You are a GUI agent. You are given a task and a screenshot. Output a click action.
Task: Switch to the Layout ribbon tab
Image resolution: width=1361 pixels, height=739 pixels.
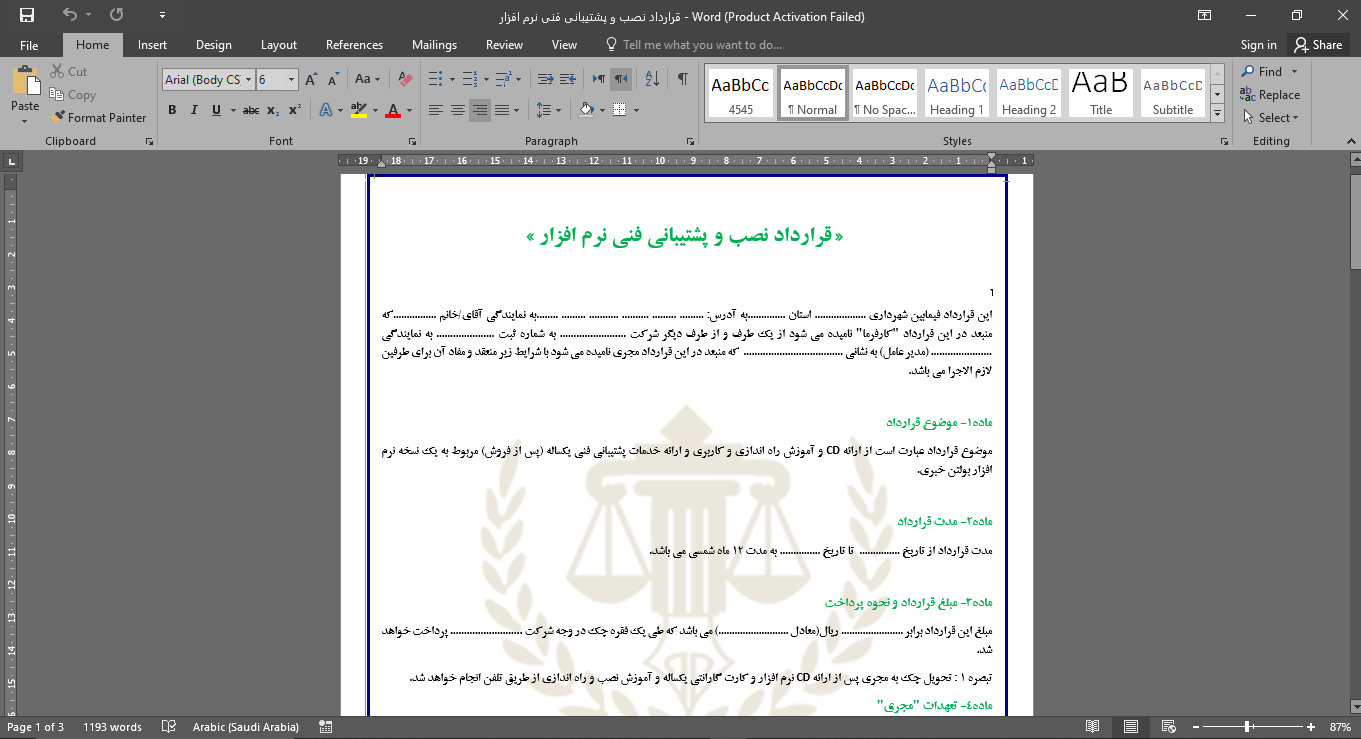[x=278, y=45]
